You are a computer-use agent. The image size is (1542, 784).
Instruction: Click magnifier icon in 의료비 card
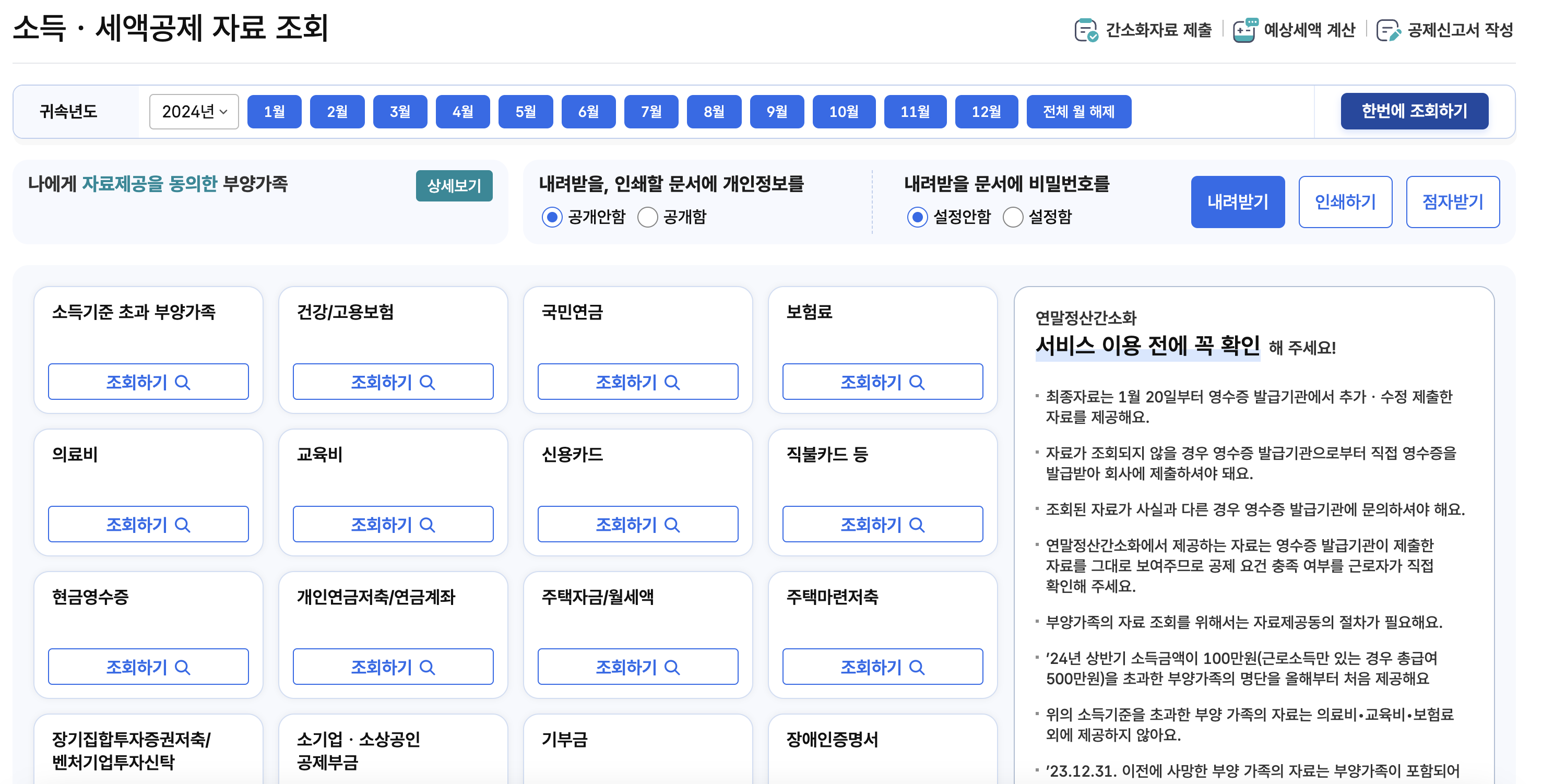coord(183,525)
